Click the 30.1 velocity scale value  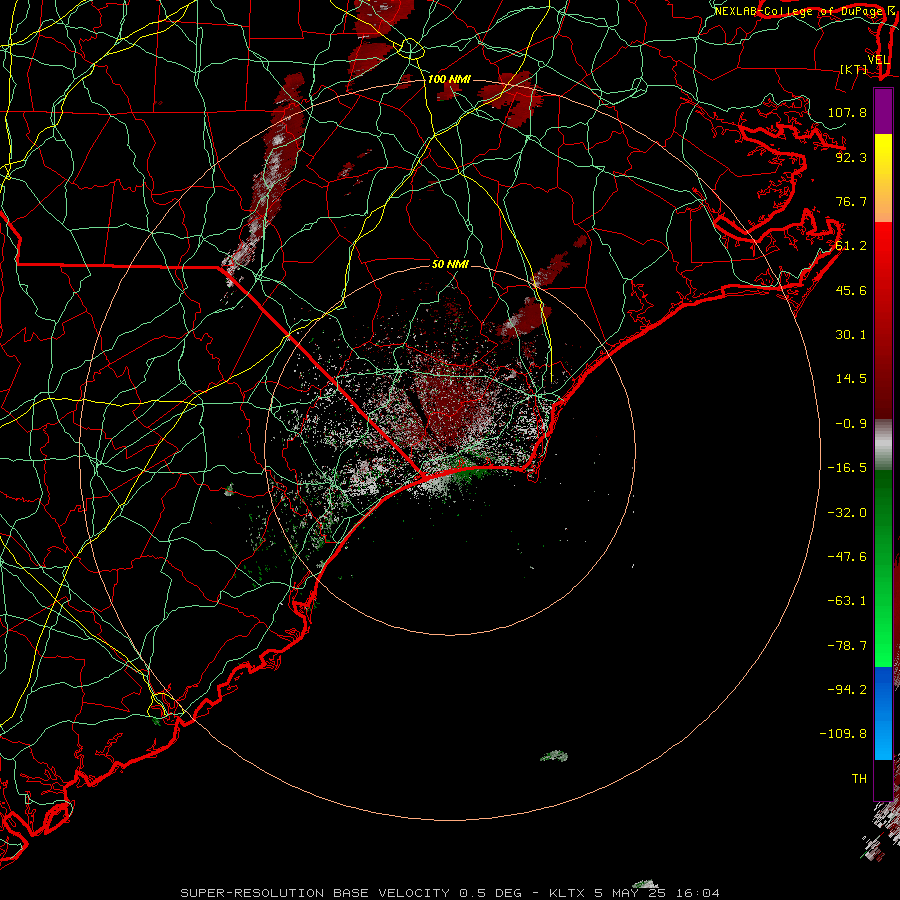[x=851, y=335]
